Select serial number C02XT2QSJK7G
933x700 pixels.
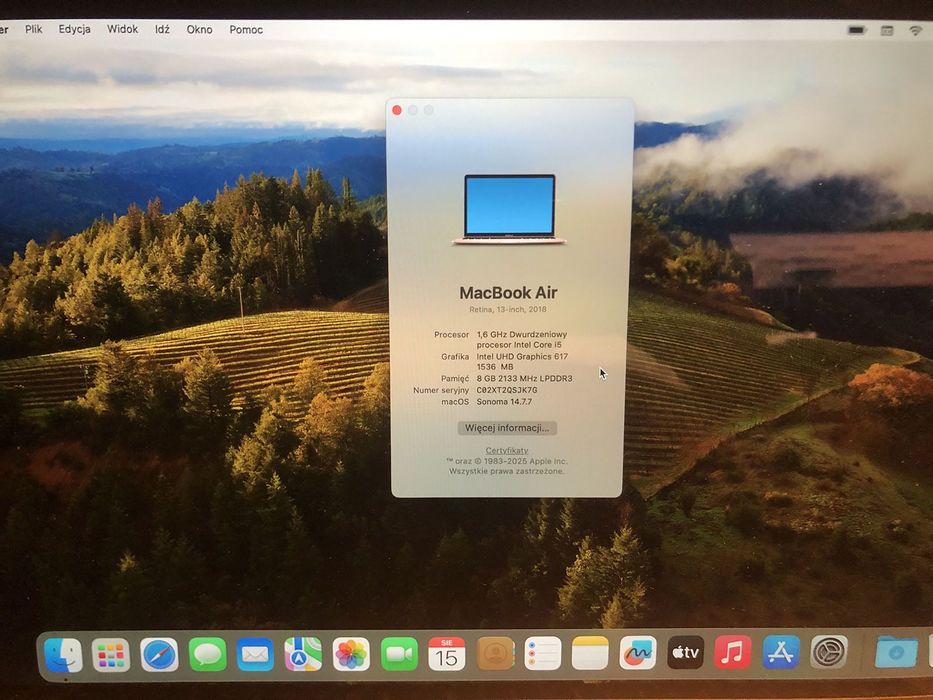507,390
